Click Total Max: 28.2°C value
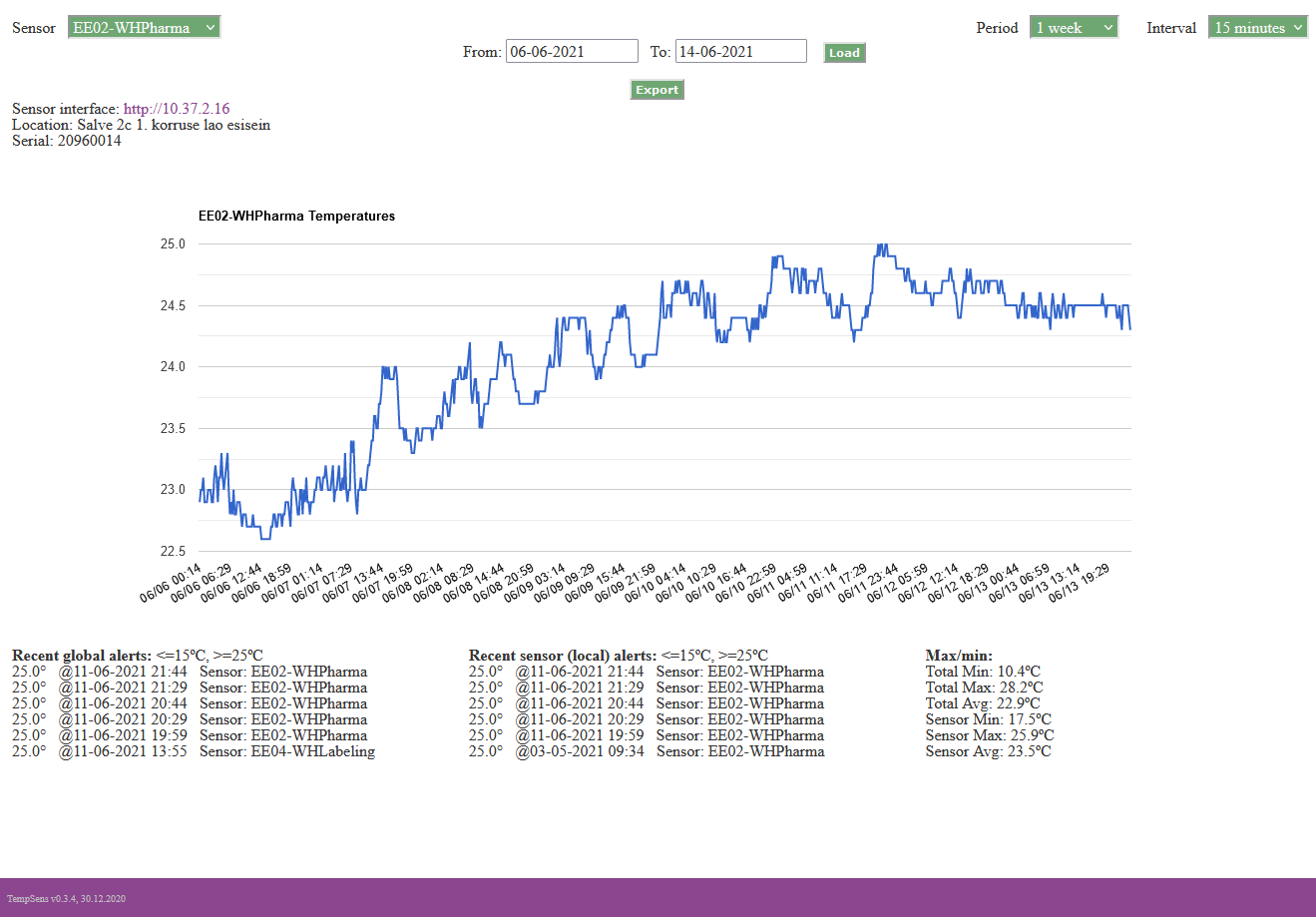The width and height of the screenshot is (1316, 917). [x=985, y=688]
